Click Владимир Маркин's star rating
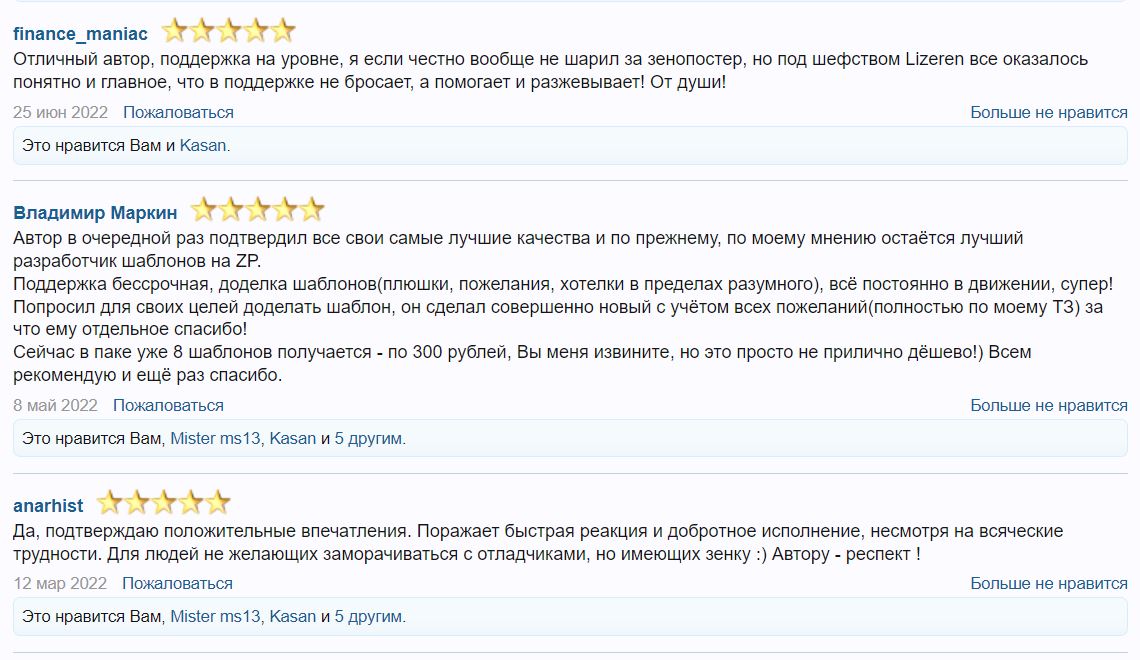 point(258,211)
